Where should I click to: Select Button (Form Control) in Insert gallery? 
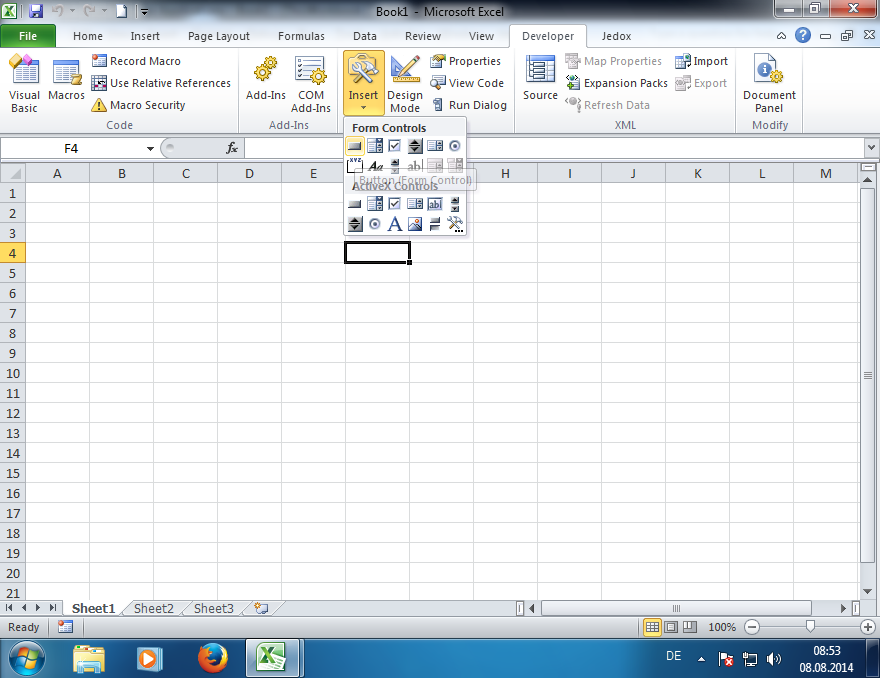tap(354, 146)
